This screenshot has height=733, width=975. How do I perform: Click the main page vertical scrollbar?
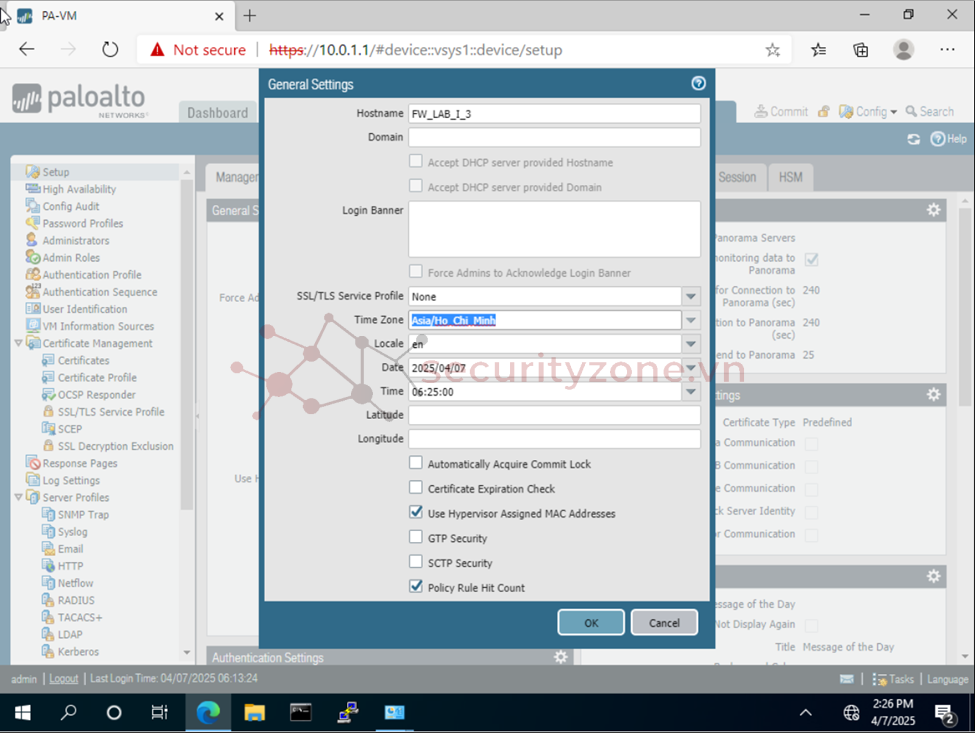964,307
